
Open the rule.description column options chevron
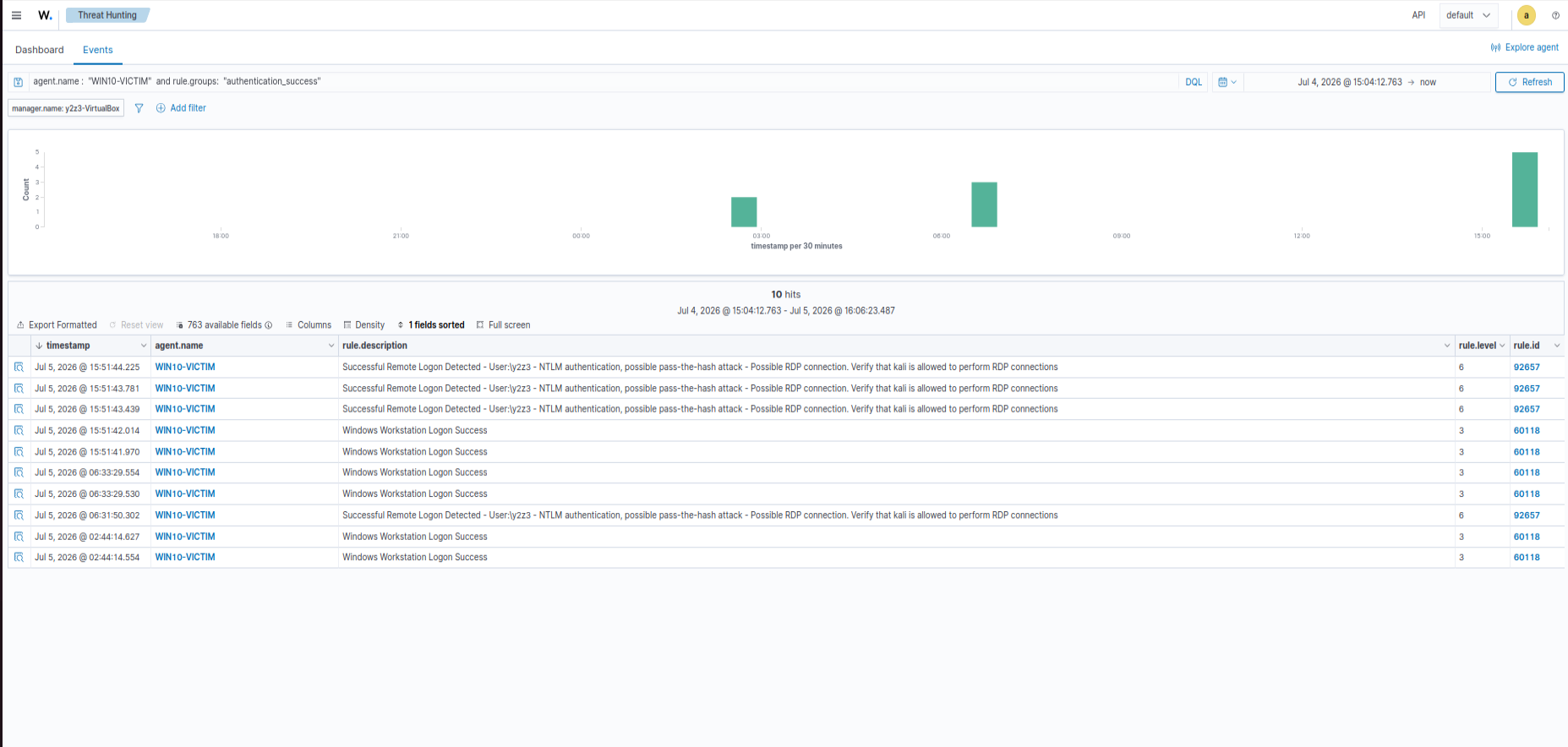click(1447, 346)
